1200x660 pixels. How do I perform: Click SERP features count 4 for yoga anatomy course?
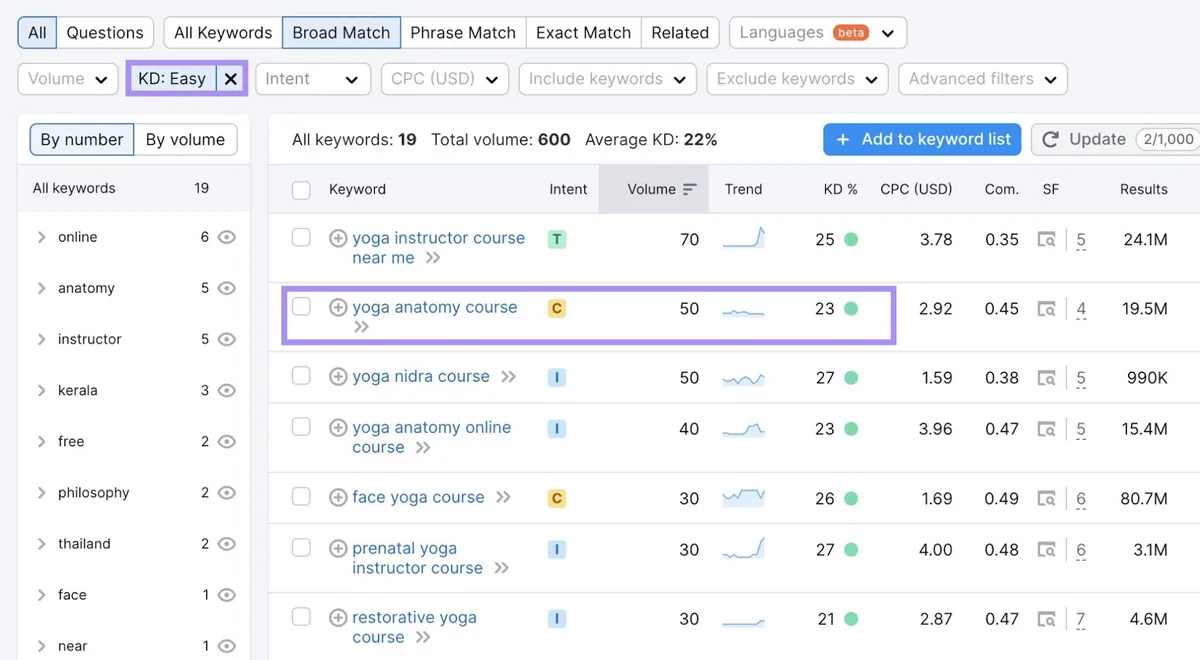[1081, 310]
